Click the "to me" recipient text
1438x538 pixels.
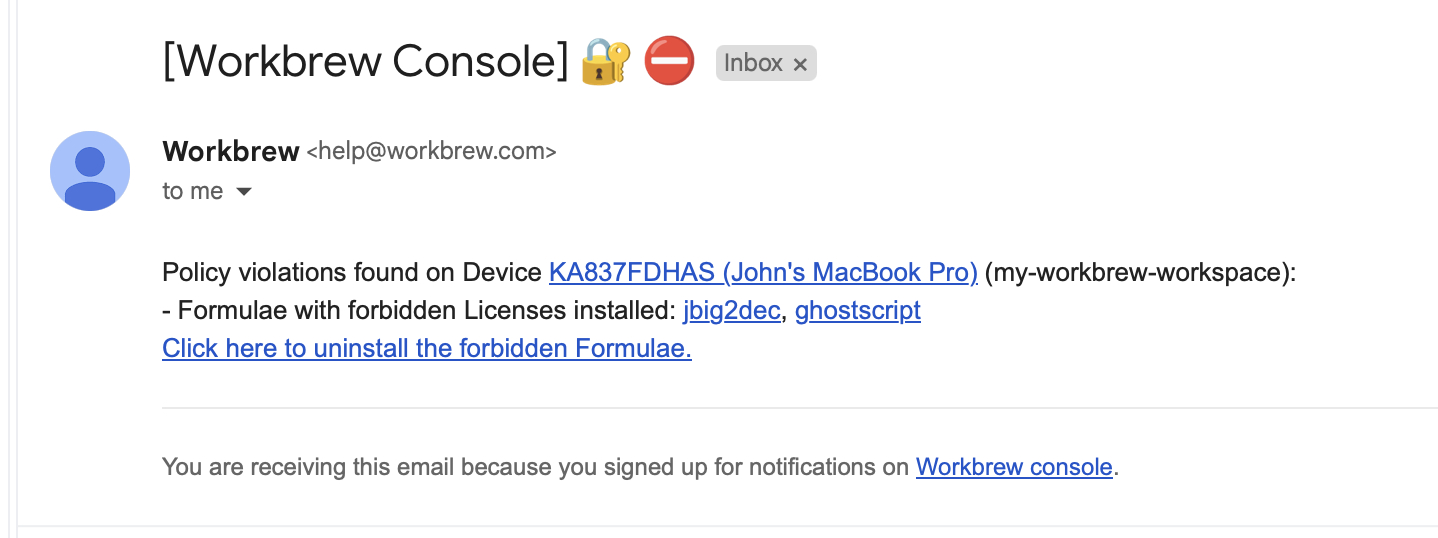pos(193,191)
